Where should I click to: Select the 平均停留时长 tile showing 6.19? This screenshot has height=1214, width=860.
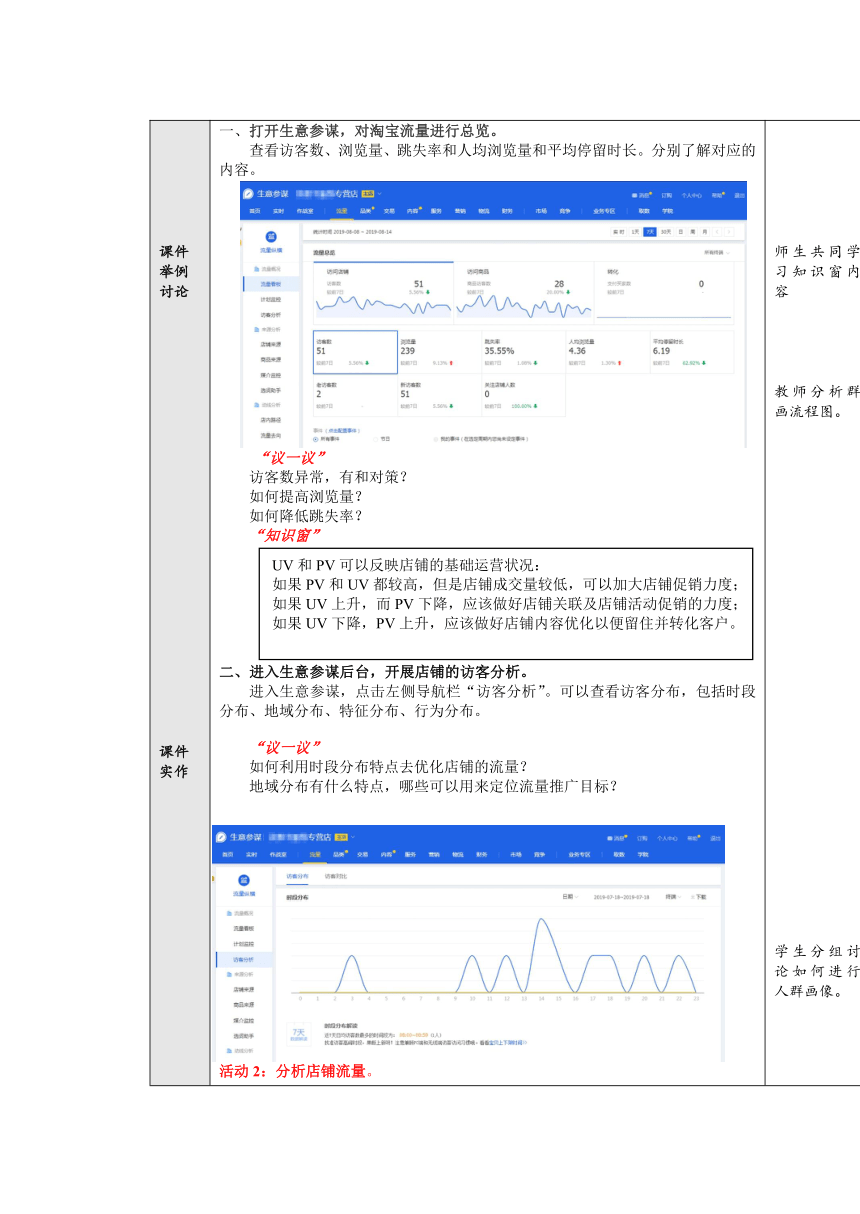coord(691,352)
